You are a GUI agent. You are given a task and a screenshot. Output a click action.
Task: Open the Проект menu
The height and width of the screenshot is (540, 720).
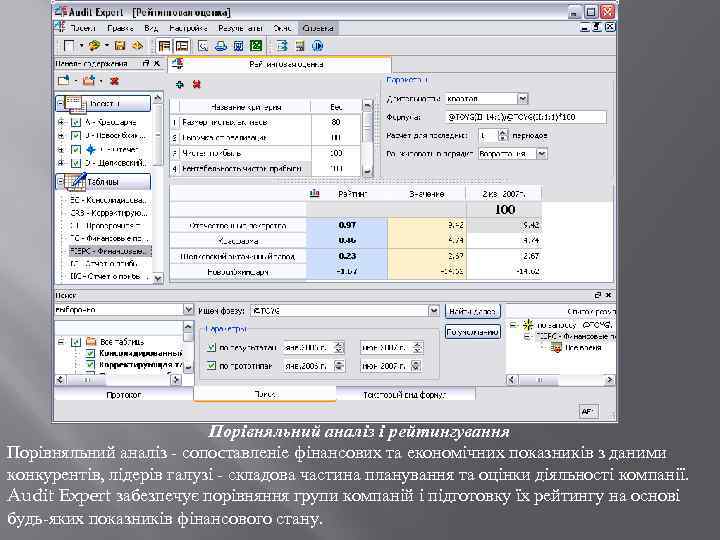pos(83,28)
